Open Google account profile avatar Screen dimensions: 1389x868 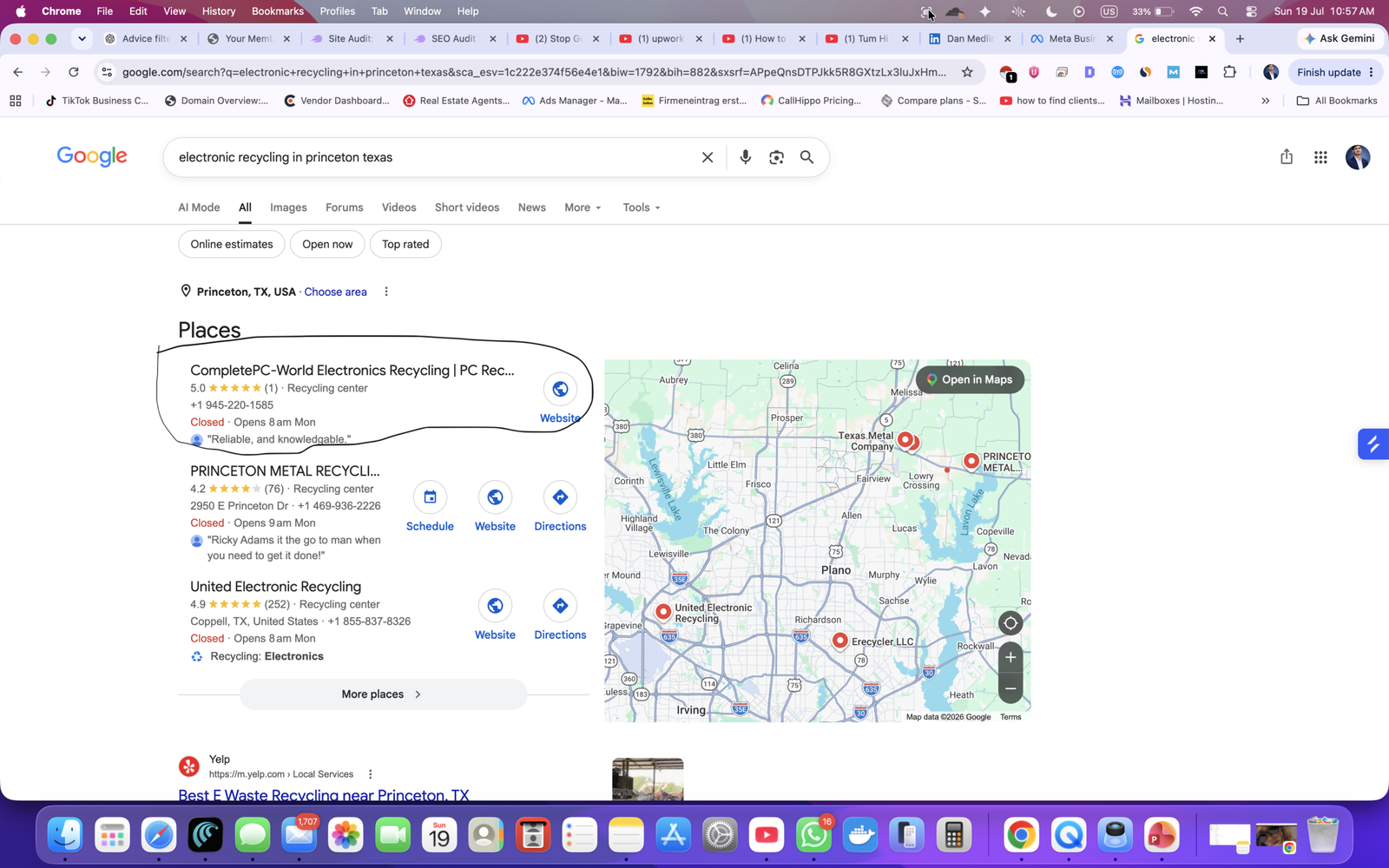[1358, 157]
